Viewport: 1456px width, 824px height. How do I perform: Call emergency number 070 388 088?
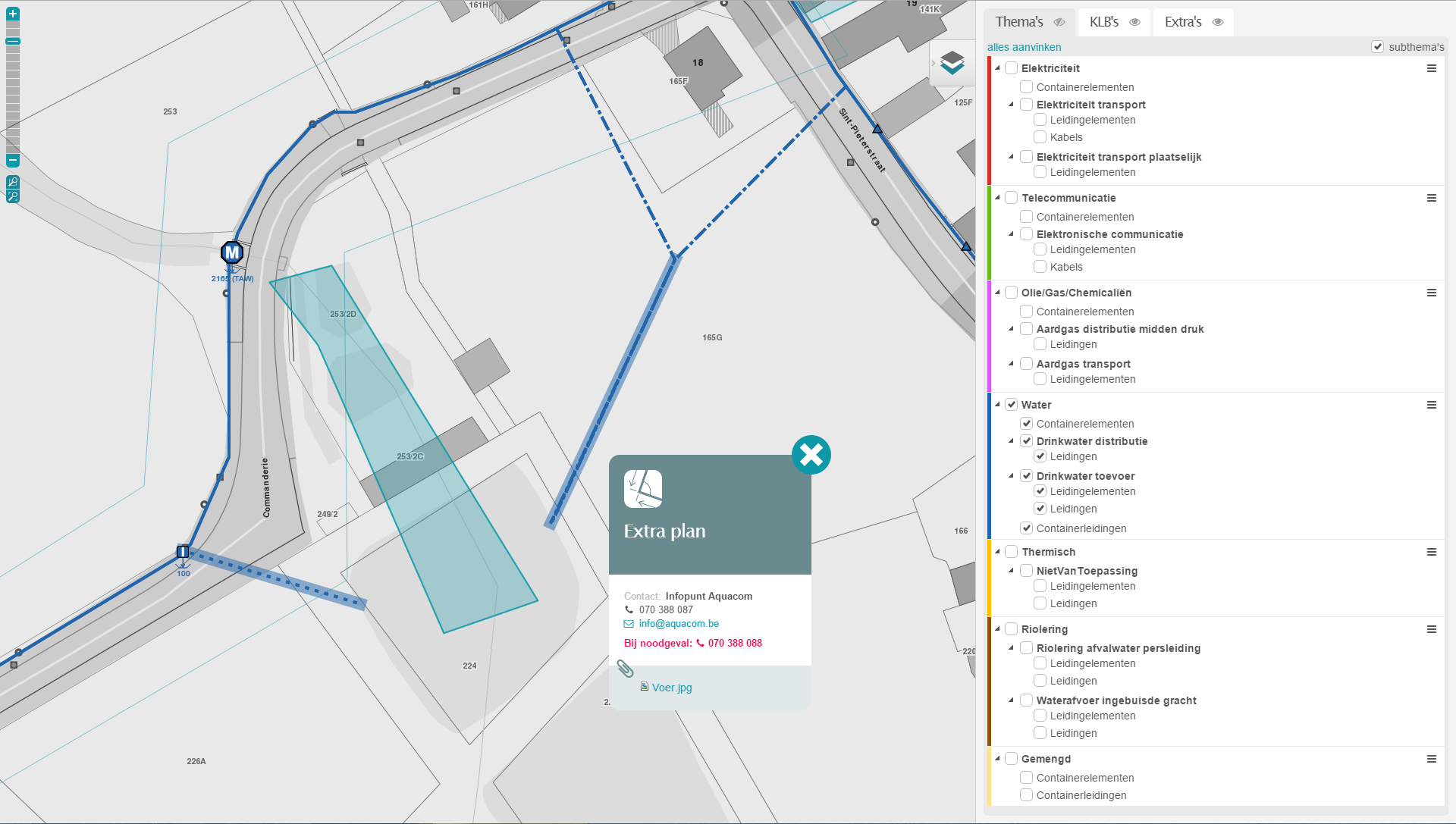click(735, 643)
